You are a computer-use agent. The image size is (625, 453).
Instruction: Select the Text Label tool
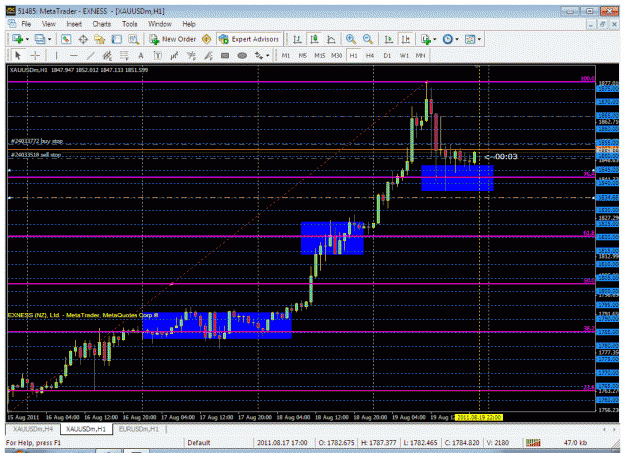(x=157, y=55)
